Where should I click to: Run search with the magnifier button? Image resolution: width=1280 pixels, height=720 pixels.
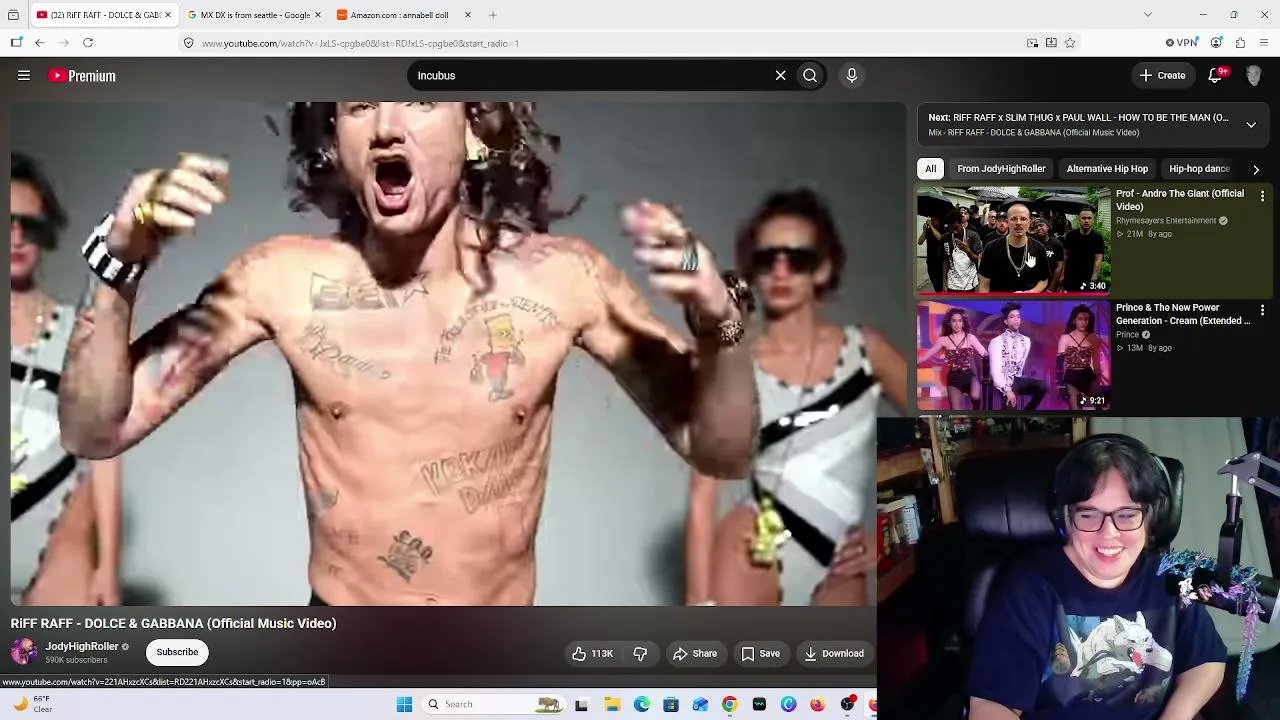[810, 75]
